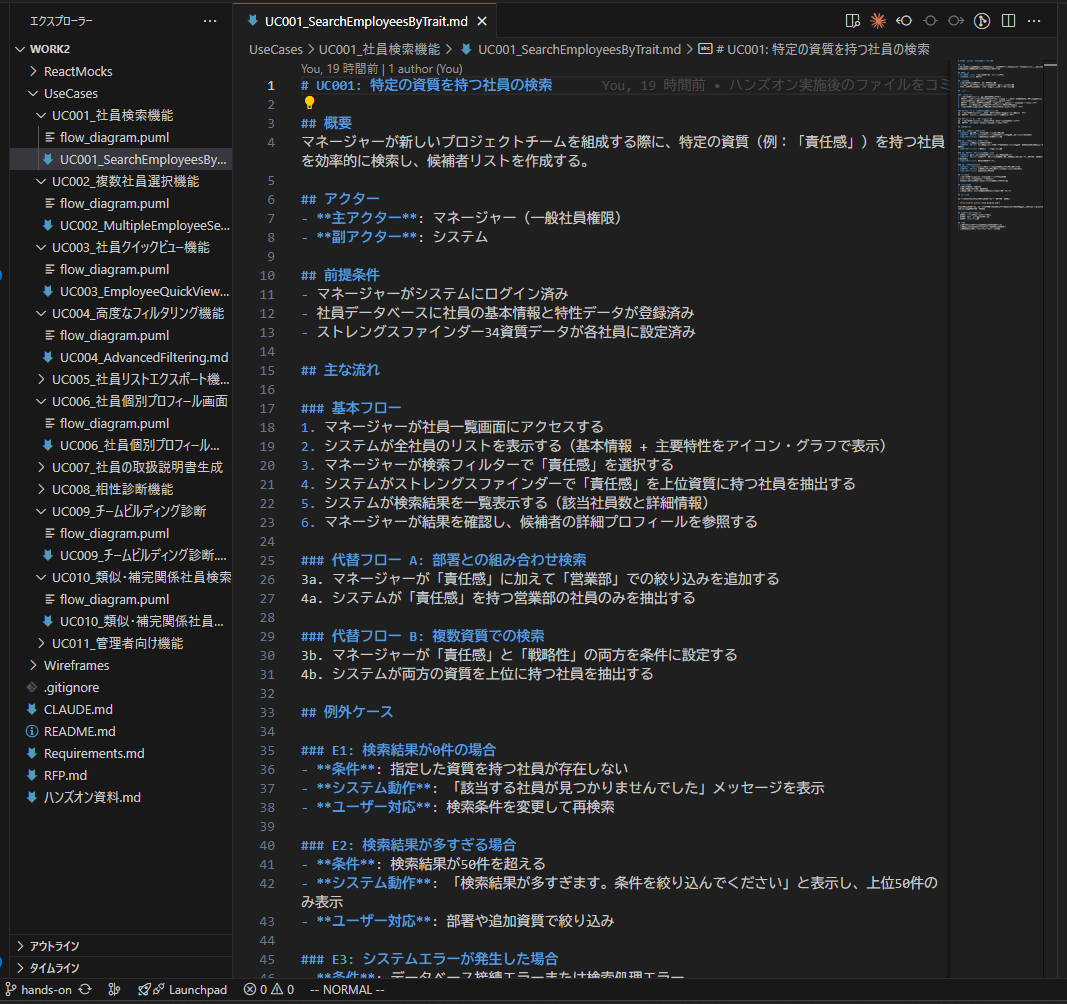This screenshot has width=1067, height=1004.
Task: Open the Explorer panel's more actions ellipsis
Action: [210, 21]
